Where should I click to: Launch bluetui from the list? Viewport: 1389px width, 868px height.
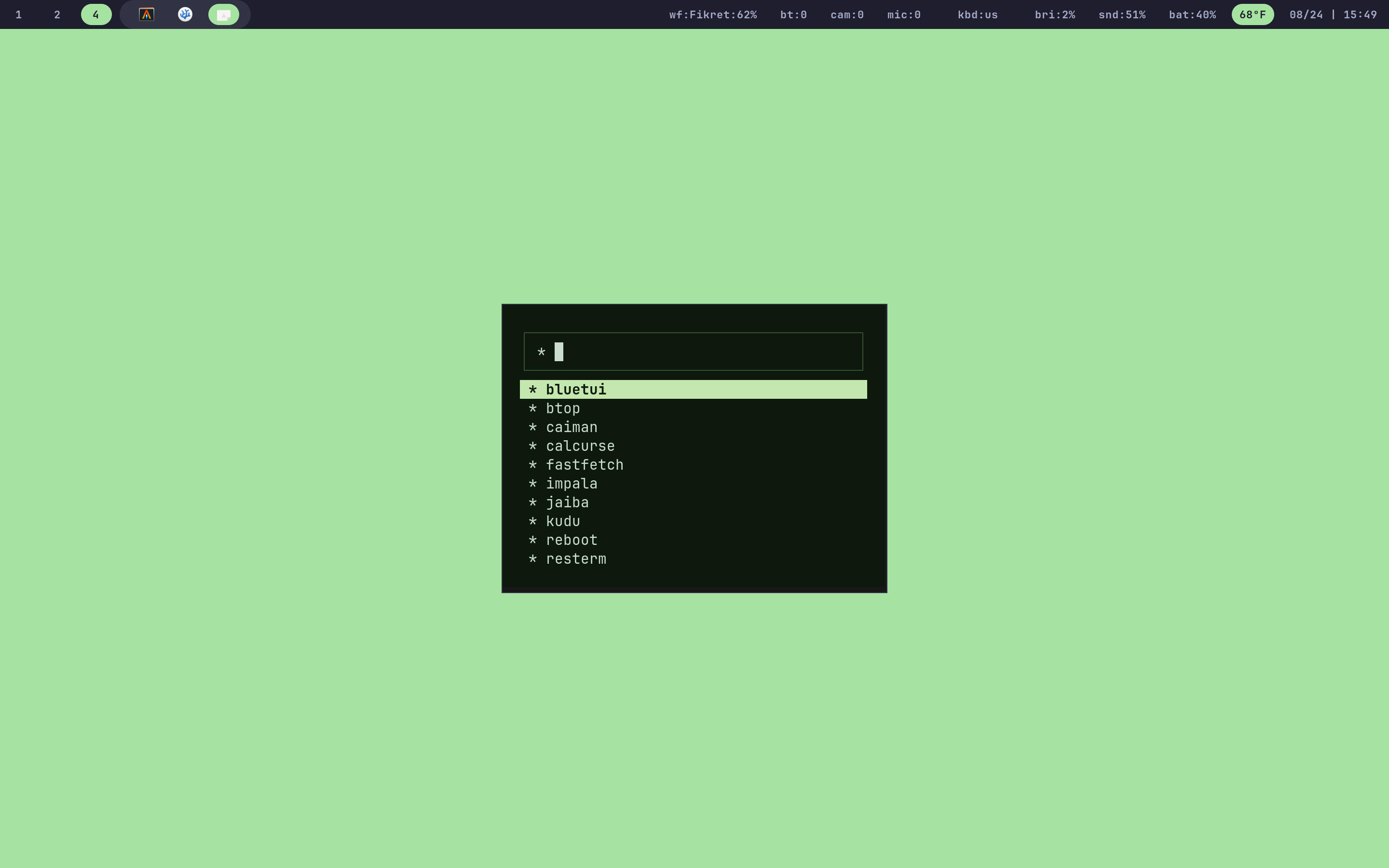[693, 389]
